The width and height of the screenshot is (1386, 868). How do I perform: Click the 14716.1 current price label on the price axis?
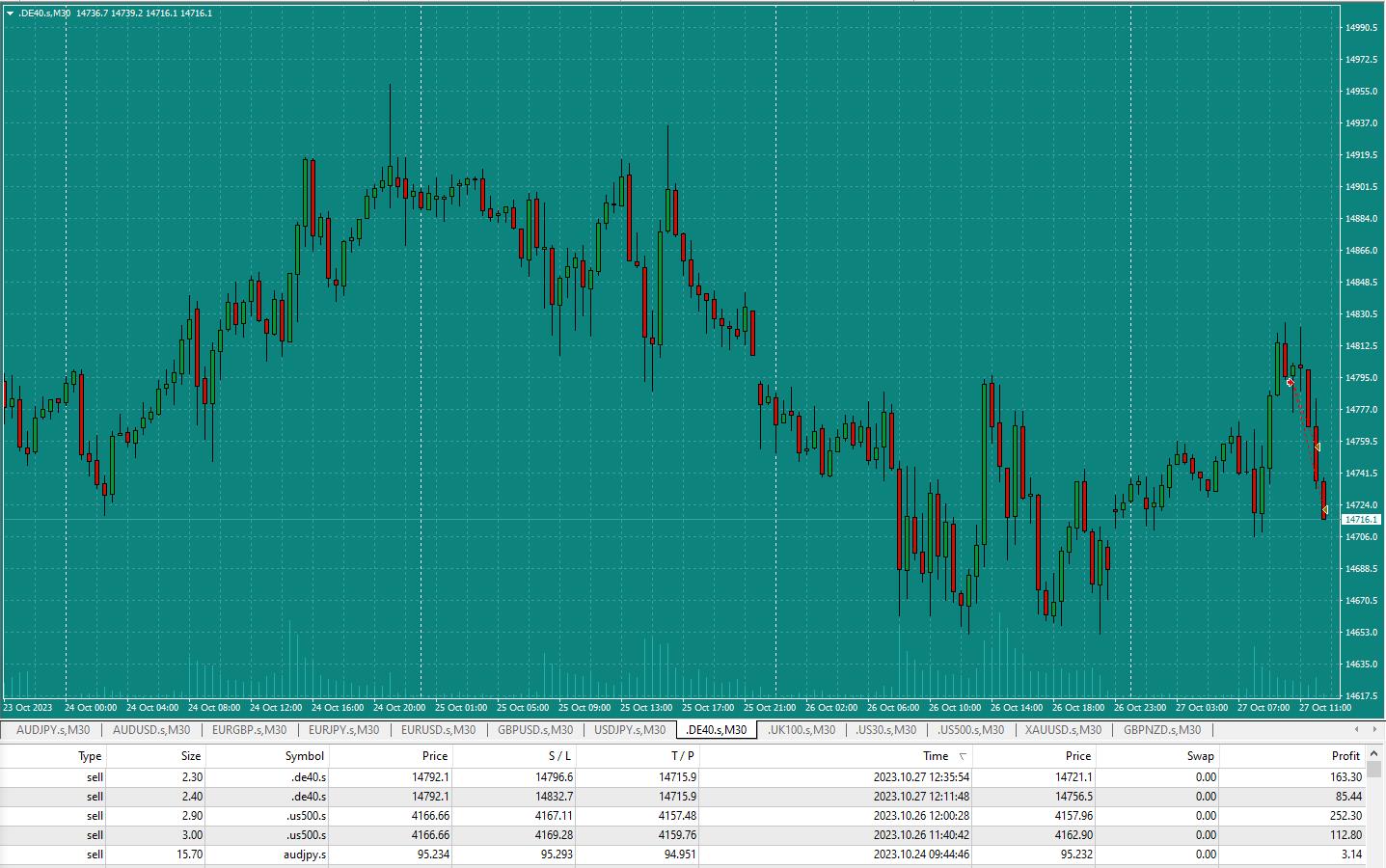point(1361,520)
